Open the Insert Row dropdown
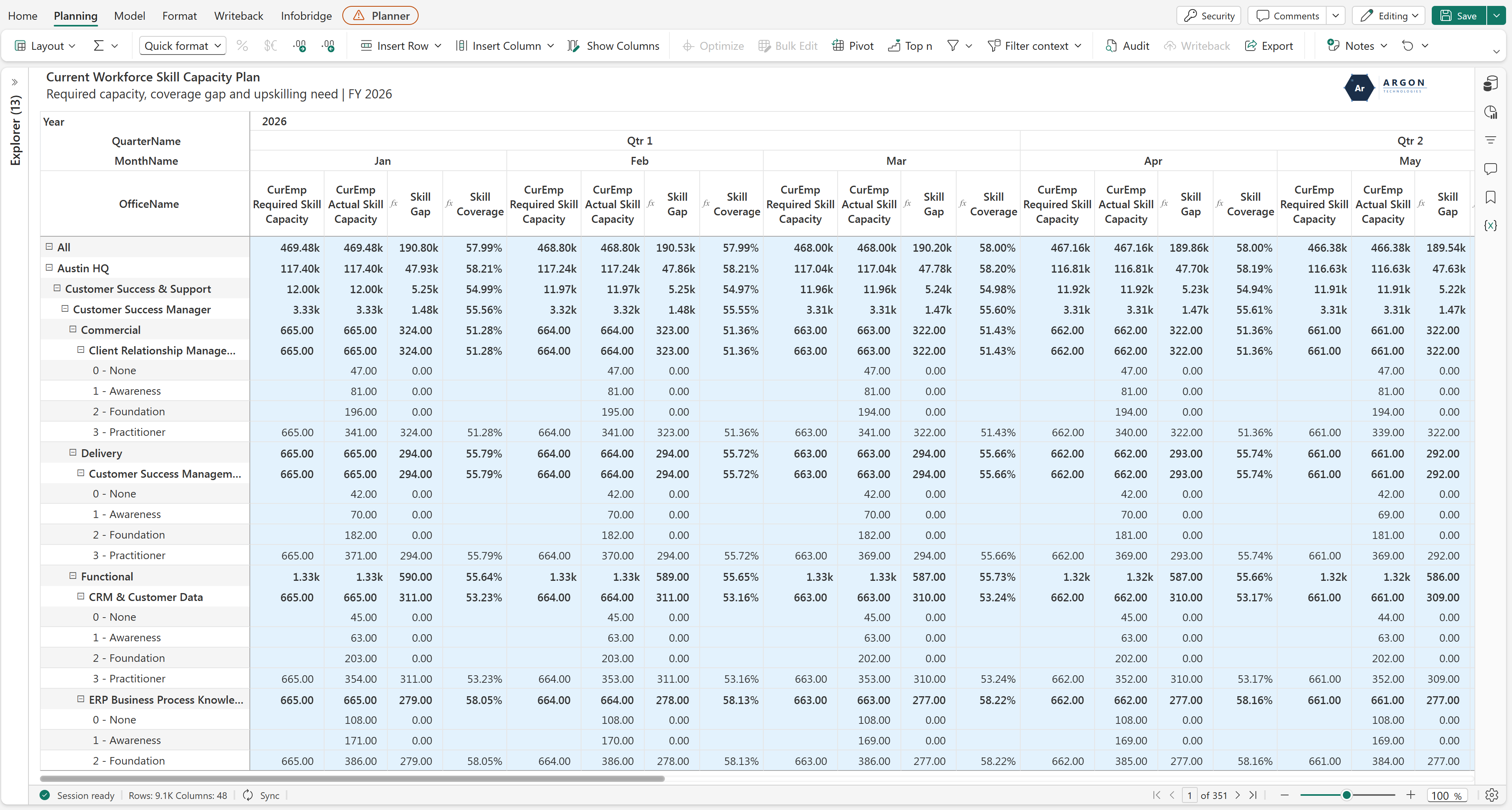Viewport: 1512px width, 810px height. [x=401, y=46]
